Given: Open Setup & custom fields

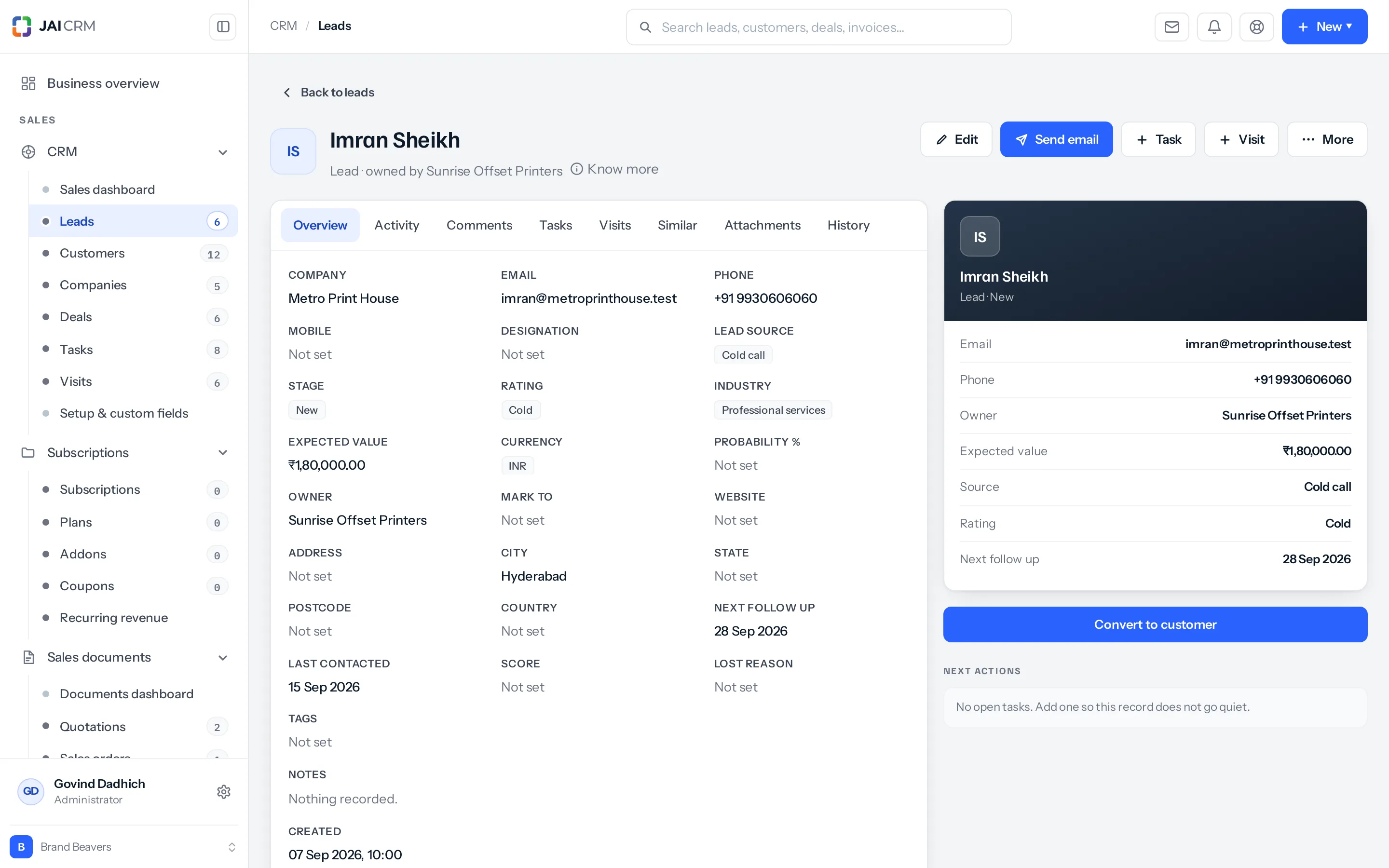Looking at the screenshot, I should pyautogui.click(x=133, y=413).
